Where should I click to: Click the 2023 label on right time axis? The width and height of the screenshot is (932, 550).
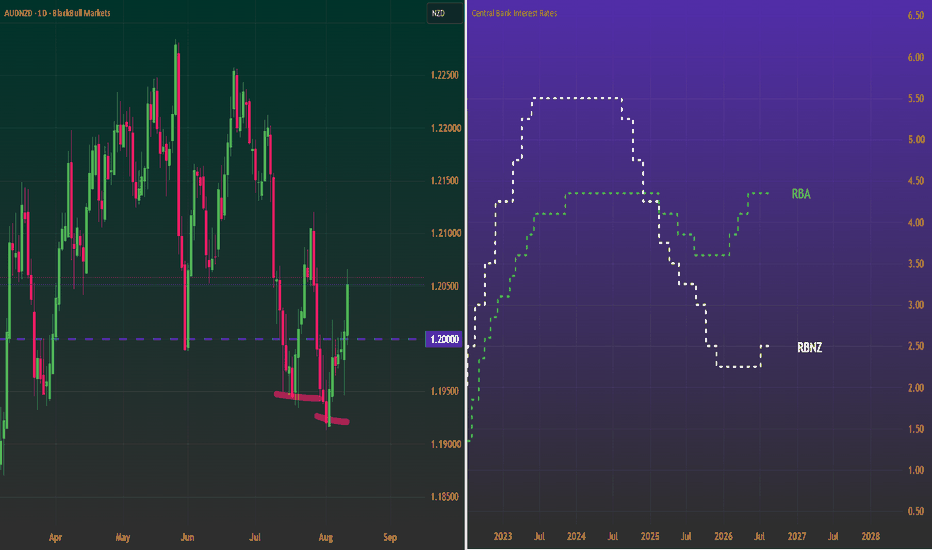pos(502,536)
